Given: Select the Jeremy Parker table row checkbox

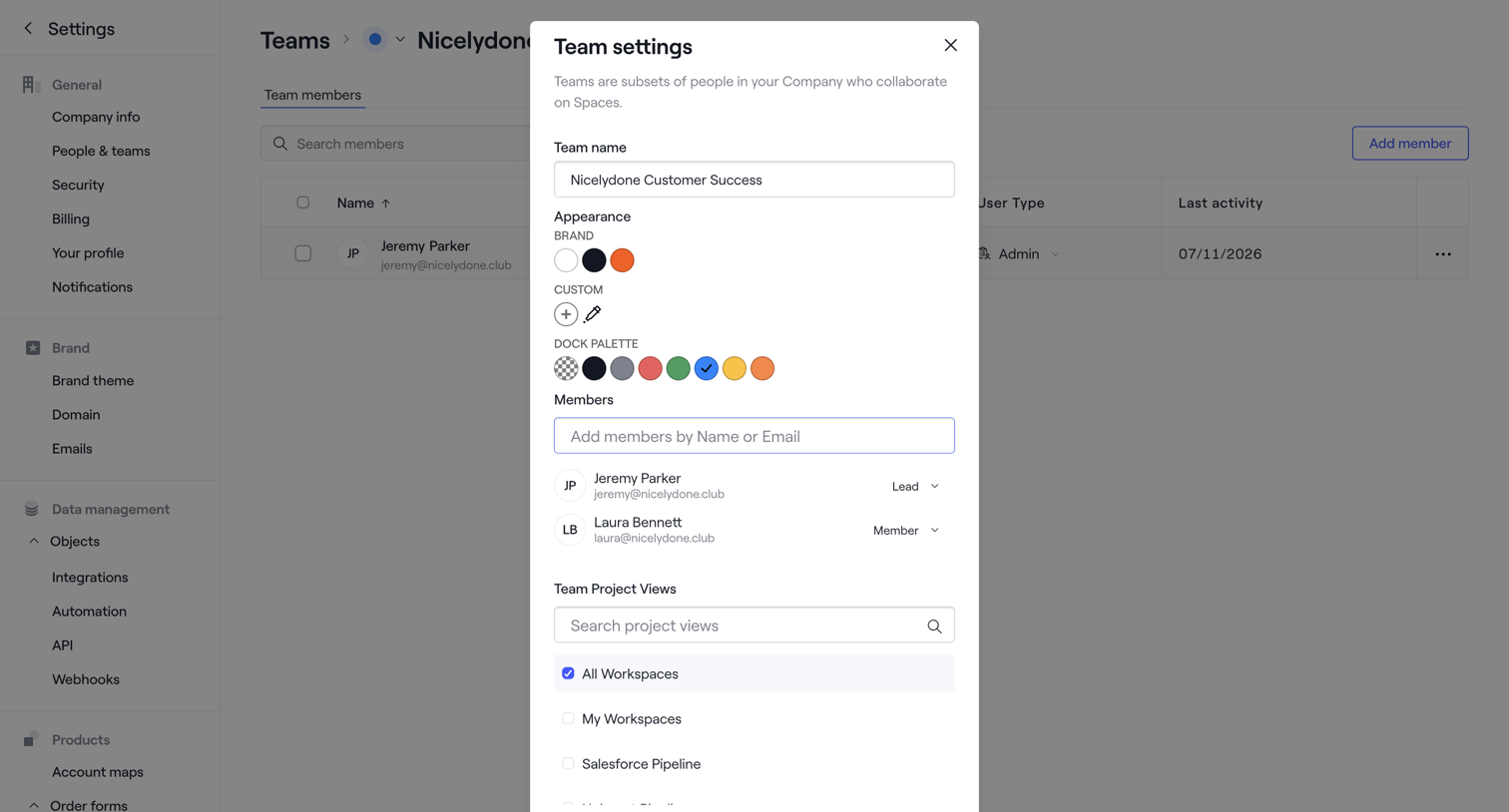Looking at the screenshot, I should pyautogui.click(x=303, y=253).
